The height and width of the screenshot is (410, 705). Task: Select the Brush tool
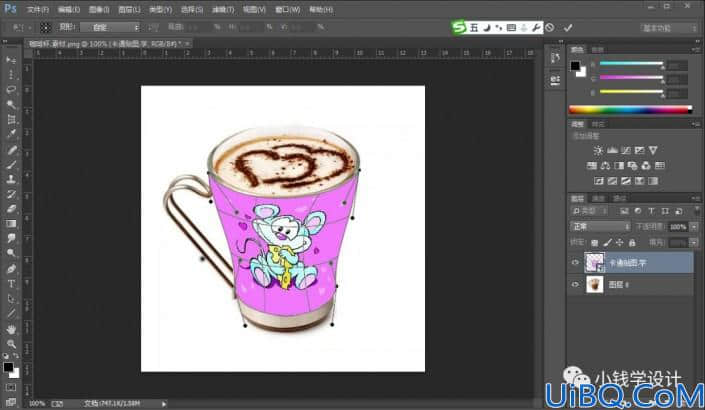click(11, 165)
